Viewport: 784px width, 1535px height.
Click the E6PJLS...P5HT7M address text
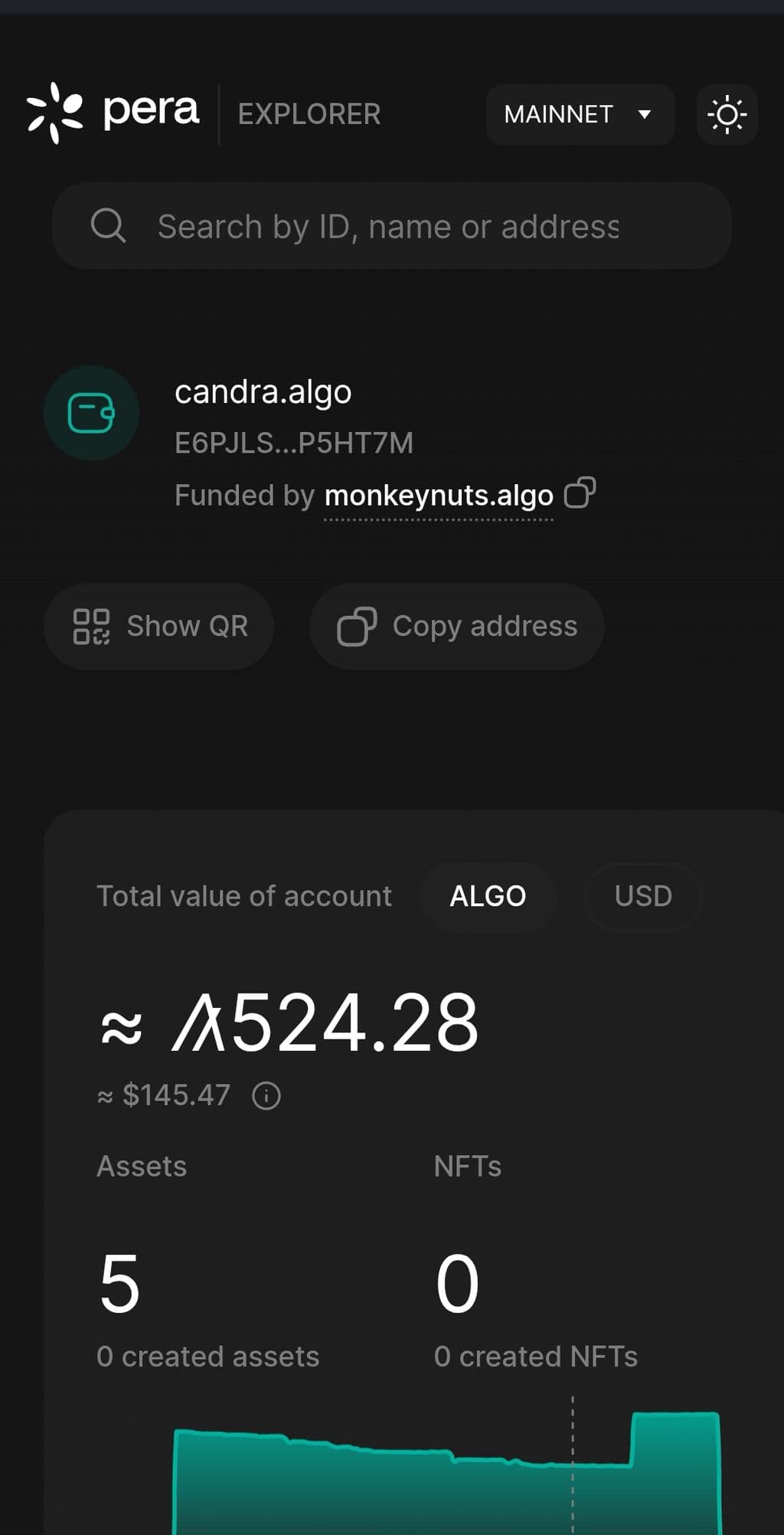(294, 443)
